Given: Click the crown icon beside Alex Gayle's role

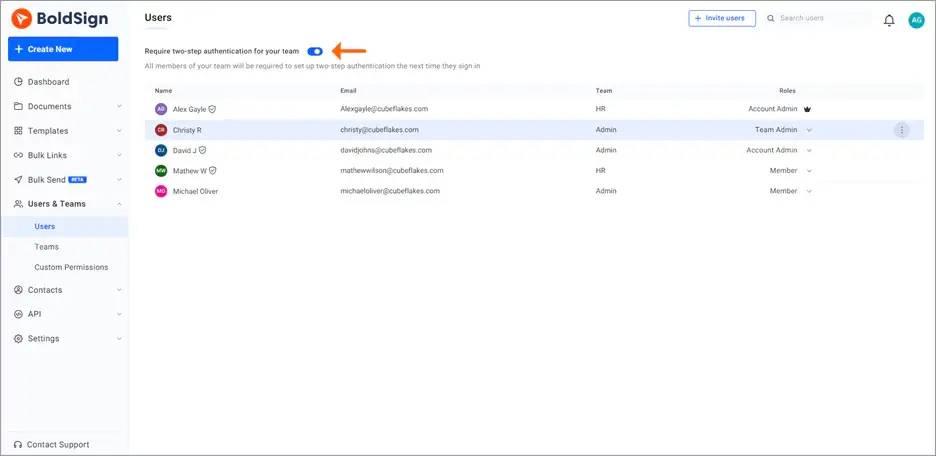Looking at the screenshot, I should coord(808,109).
